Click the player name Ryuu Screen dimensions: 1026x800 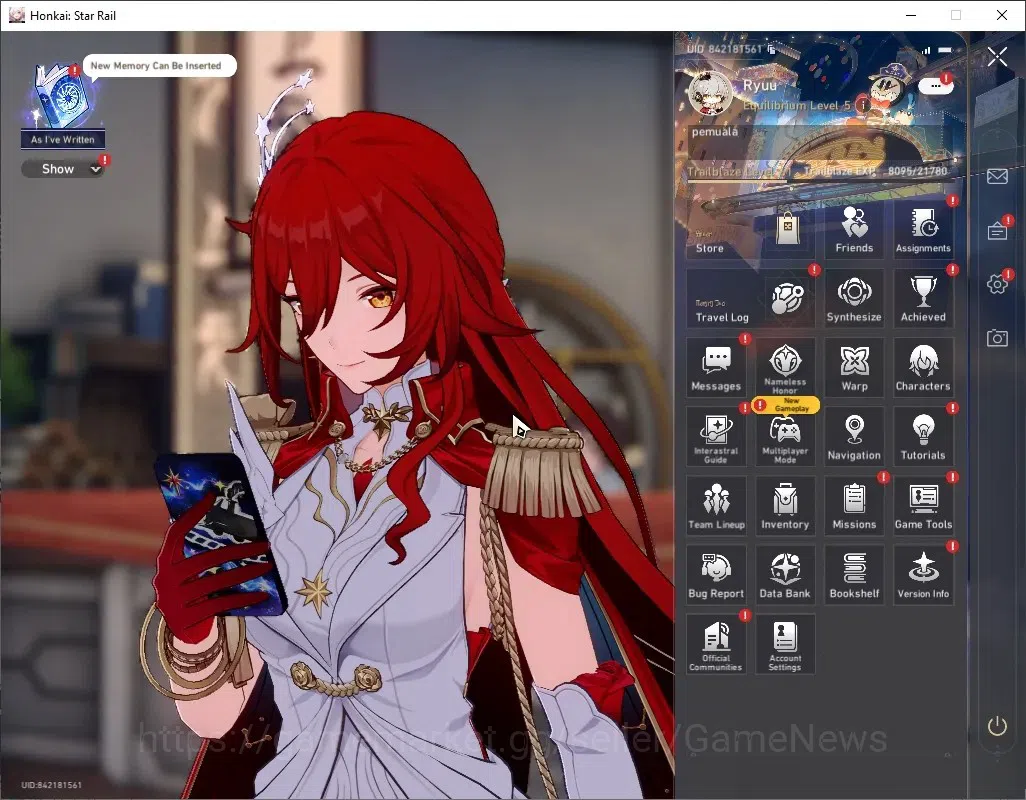(760, 85)
